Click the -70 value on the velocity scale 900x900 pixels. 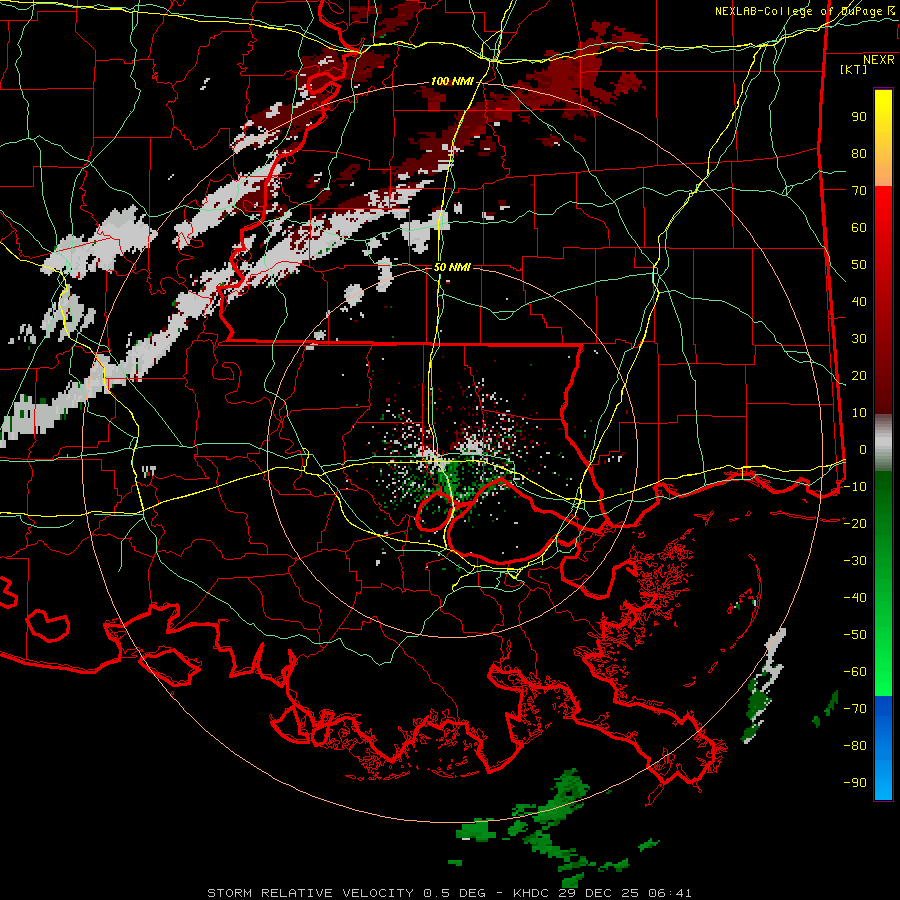[855, 709]
